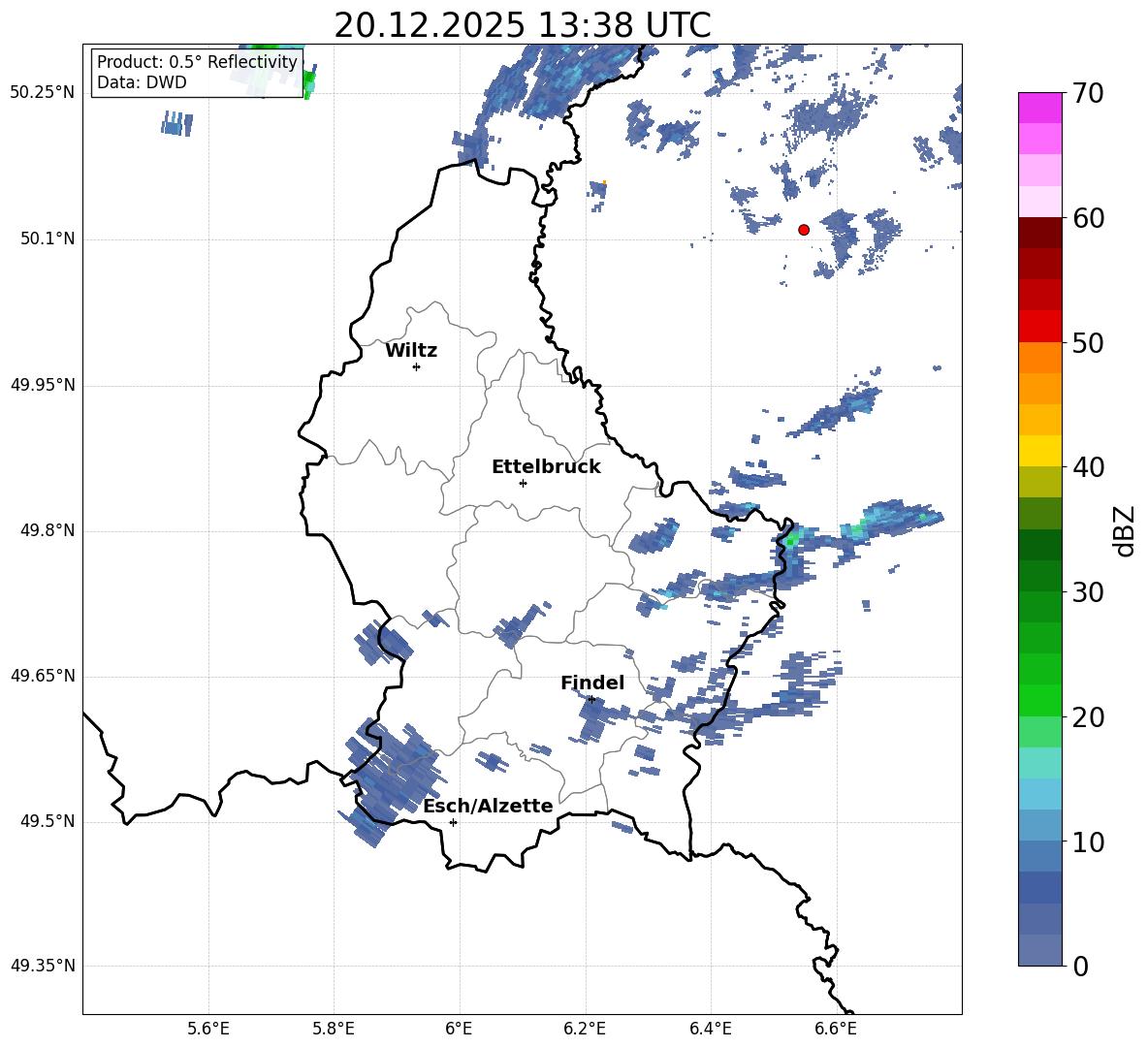The width and height of the screenshot is (1148, 1048).
Task: Click the 30 value on the colorbar
Action: (x=1089, y=592)
